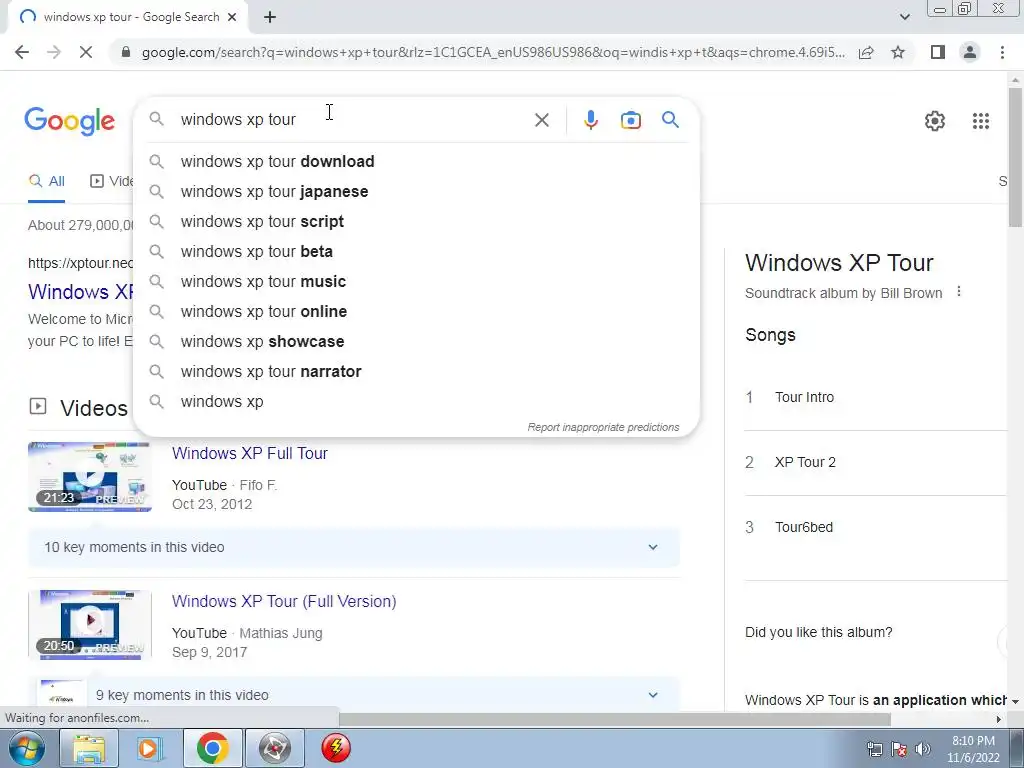Viewport: 1024px width, 768px height.
Task: Launch the media player taskbar icon
Action: 150,748
